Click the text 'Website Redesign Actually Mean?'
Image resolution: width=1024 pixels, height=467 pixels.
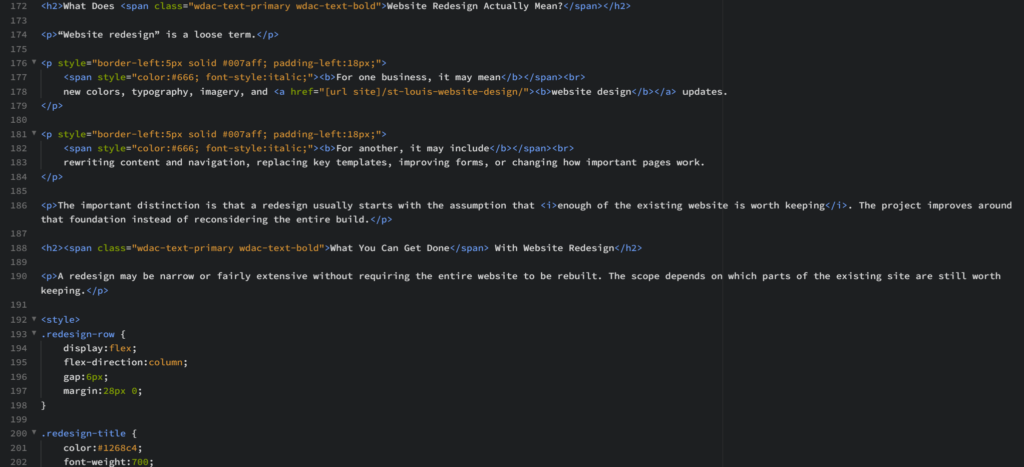click(475, 6)
